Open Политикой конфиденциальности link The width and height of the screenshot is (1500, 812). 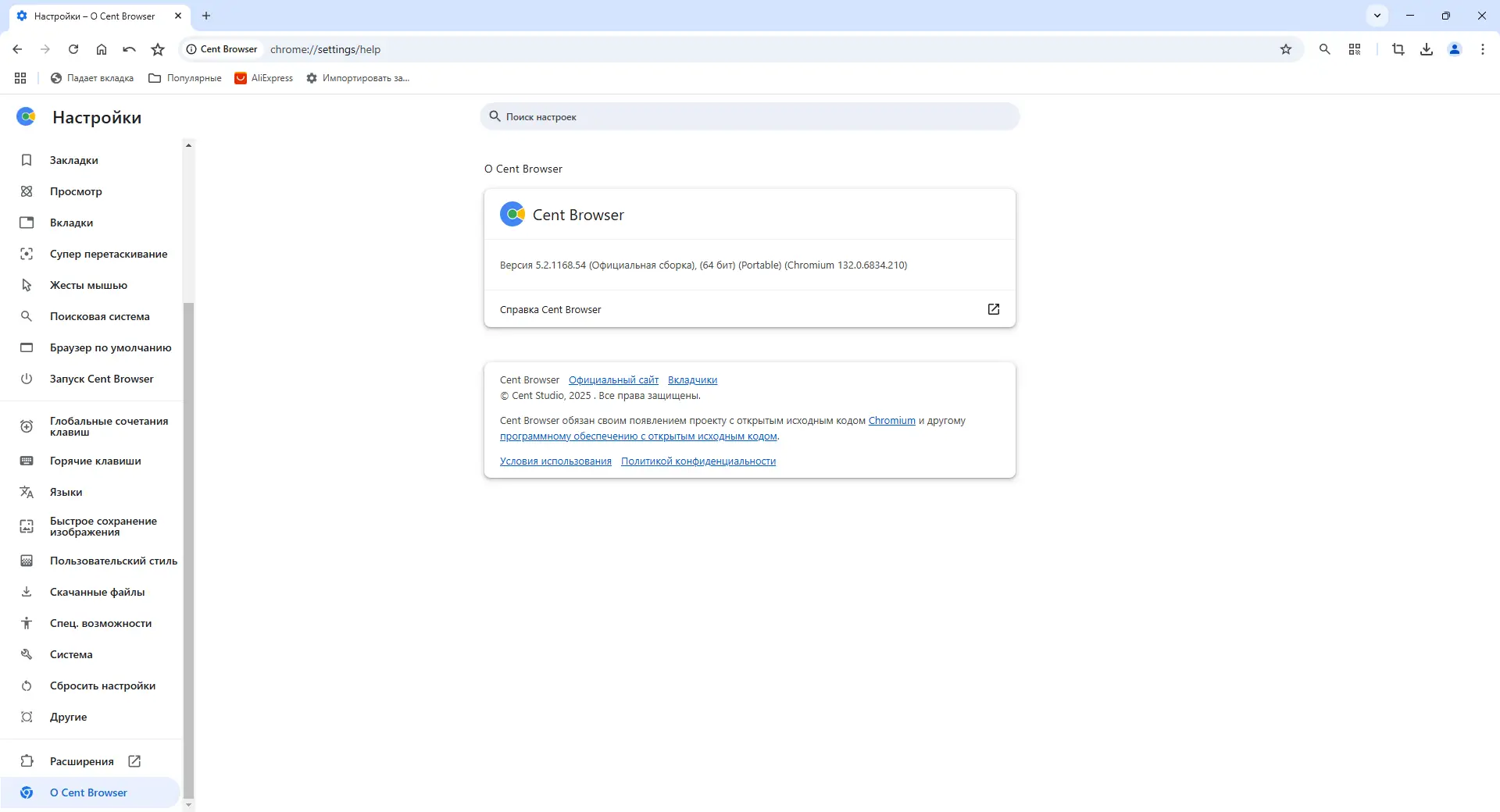tap(698, 461)
